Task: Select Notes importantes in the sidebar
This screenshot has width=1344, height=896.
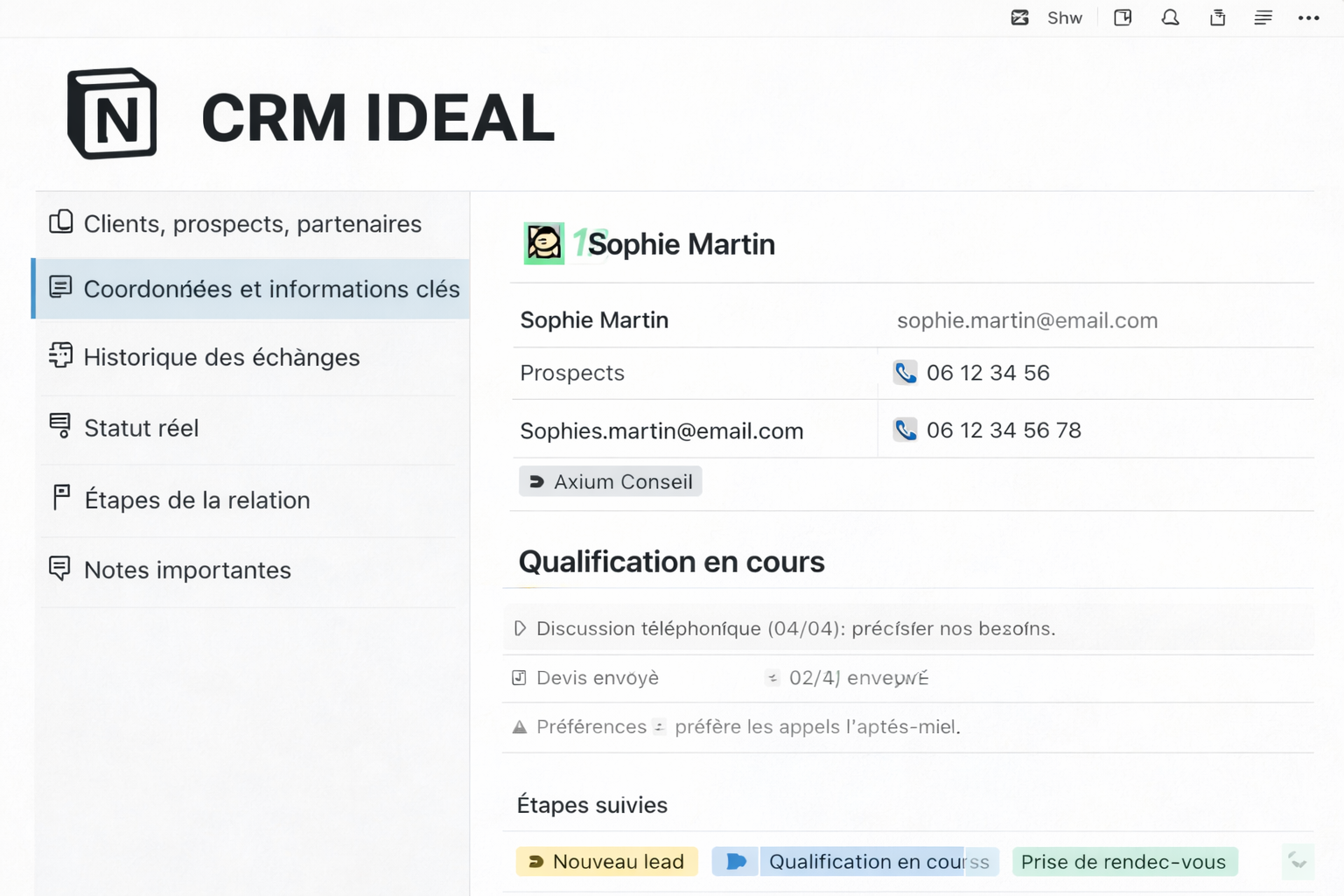Action: 187,570
